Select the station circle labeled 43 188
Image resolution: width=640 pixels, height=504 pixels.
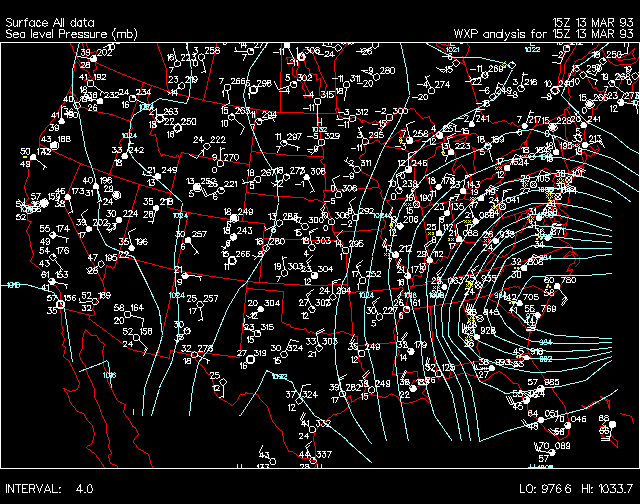54,145
